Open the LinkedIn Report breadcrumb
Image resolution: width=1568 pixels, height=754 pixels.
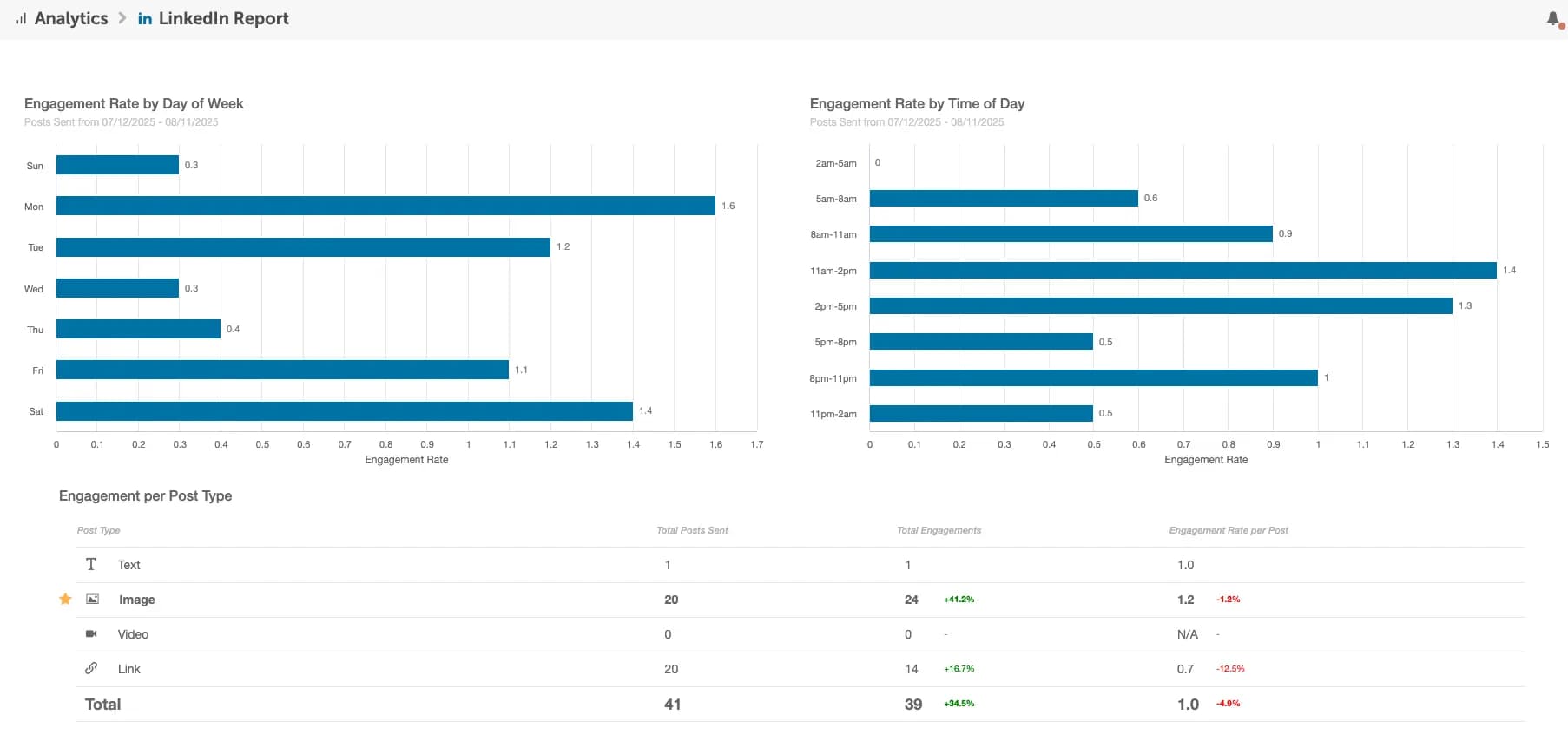point(223,18)
